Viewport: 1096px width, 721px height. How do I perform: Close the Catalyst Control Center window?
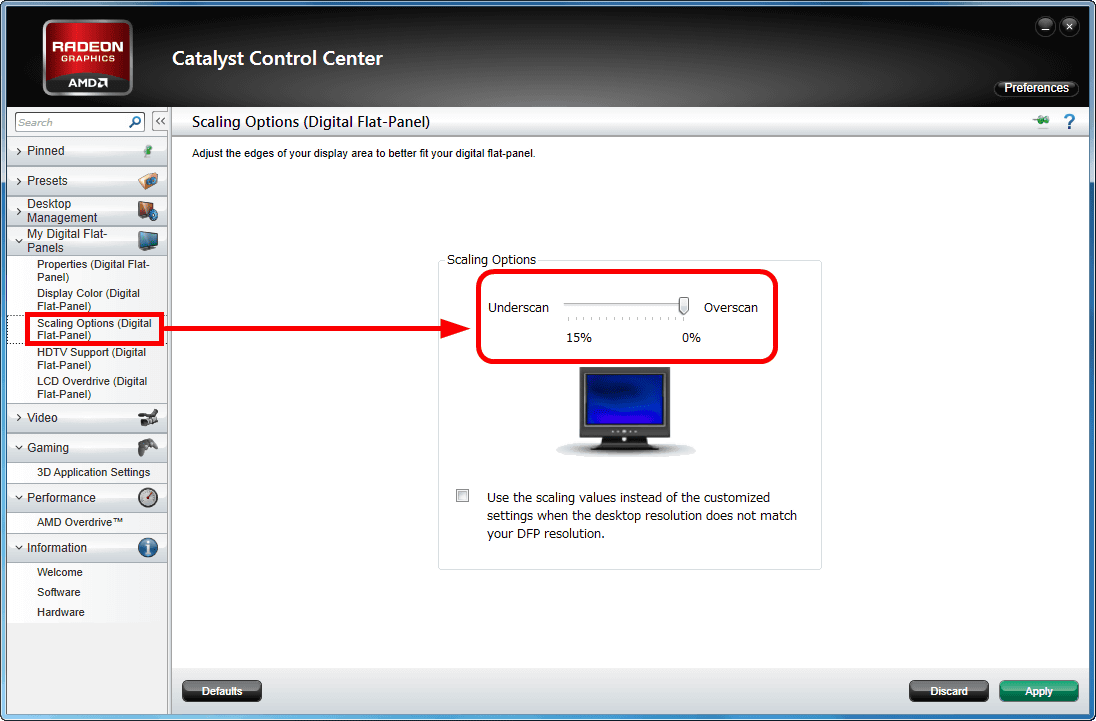(x=1069, y=27)
